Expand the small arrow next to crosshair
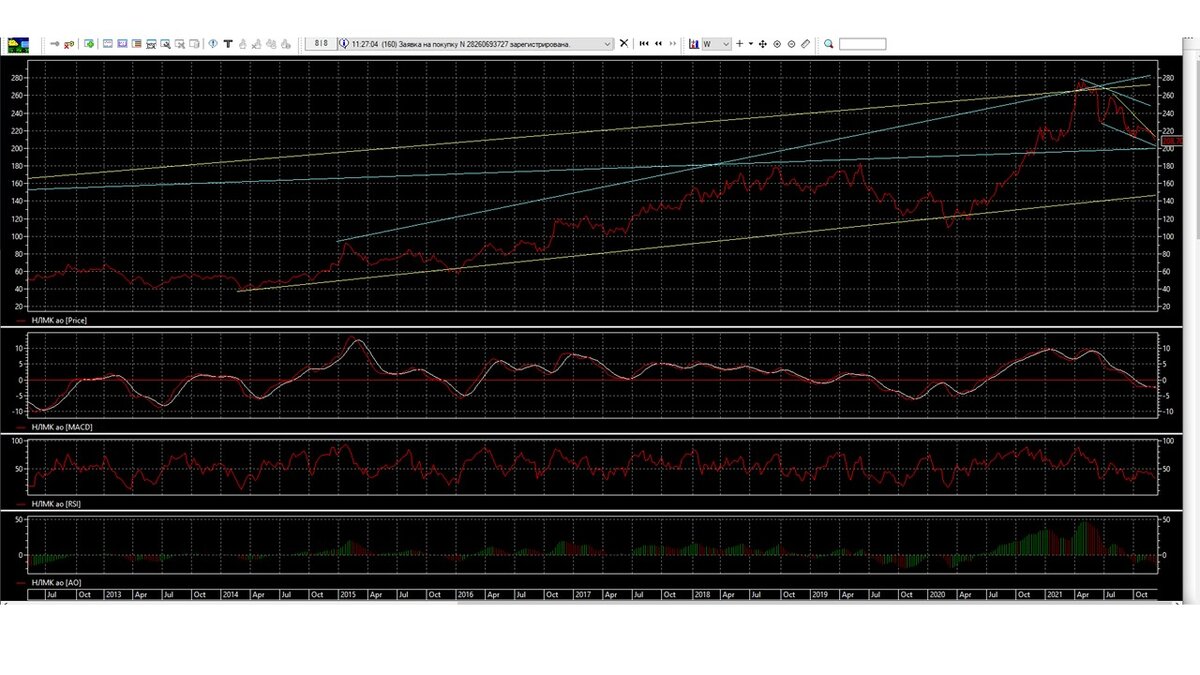The height and width of the screenshot is (675, 1200). click(x=751, y=44)
